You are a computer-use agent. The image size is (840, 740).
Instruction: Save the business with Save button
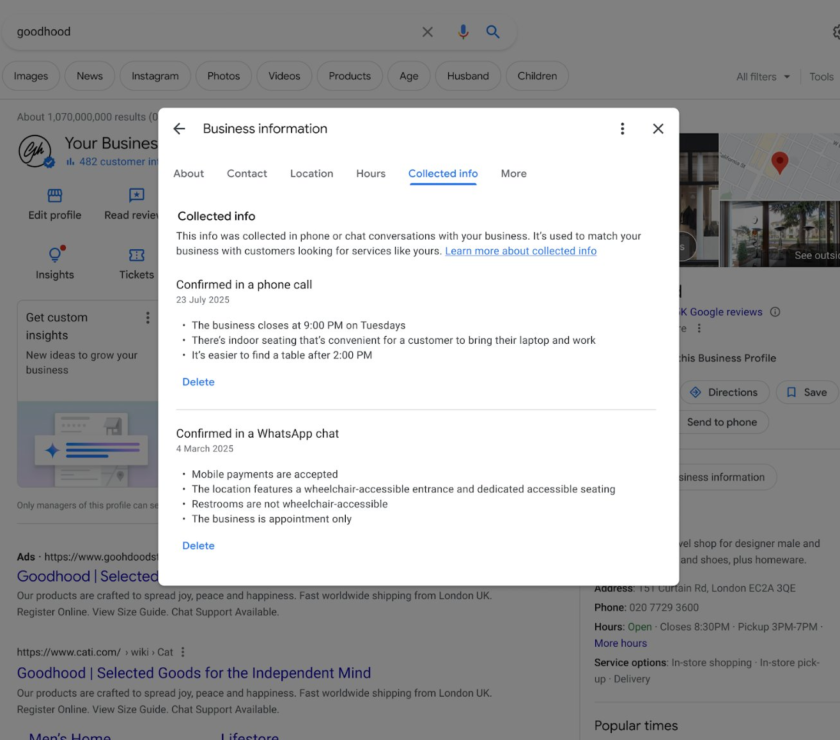[806, 392]
